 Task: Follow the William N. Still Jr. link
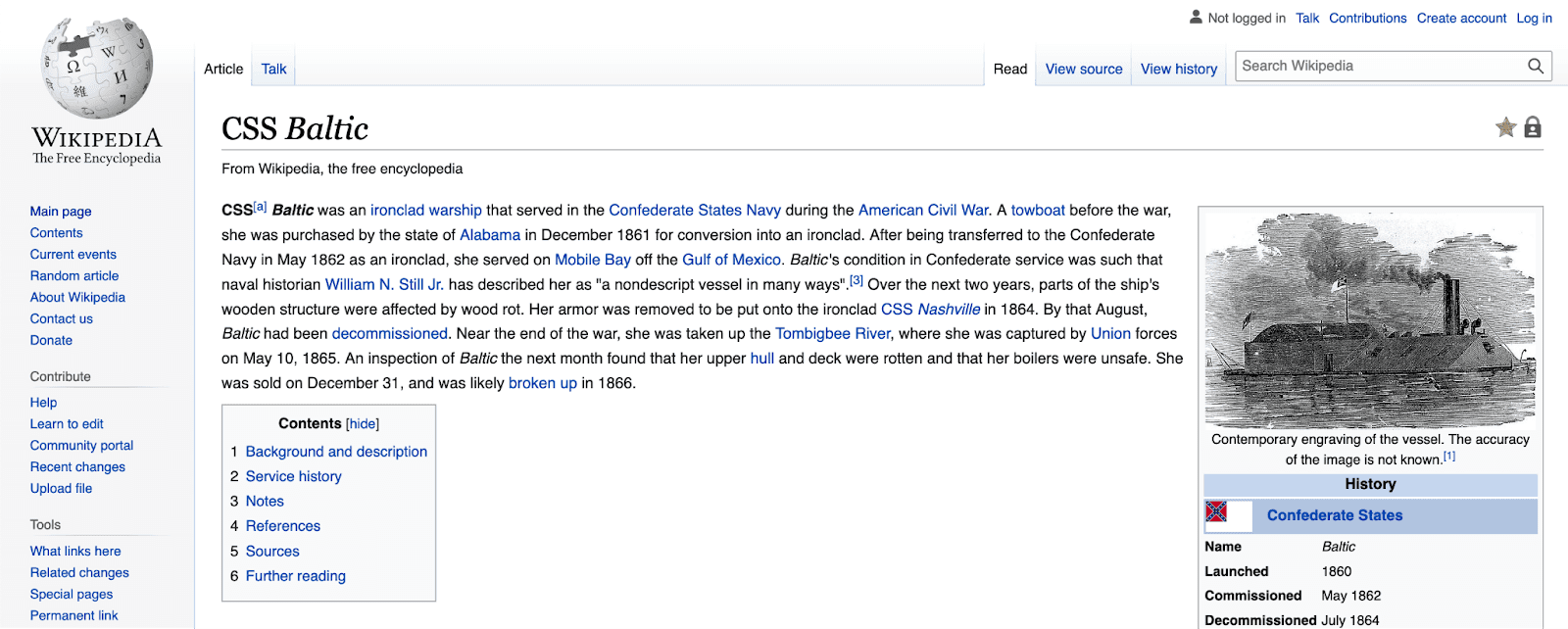[384, 284]
